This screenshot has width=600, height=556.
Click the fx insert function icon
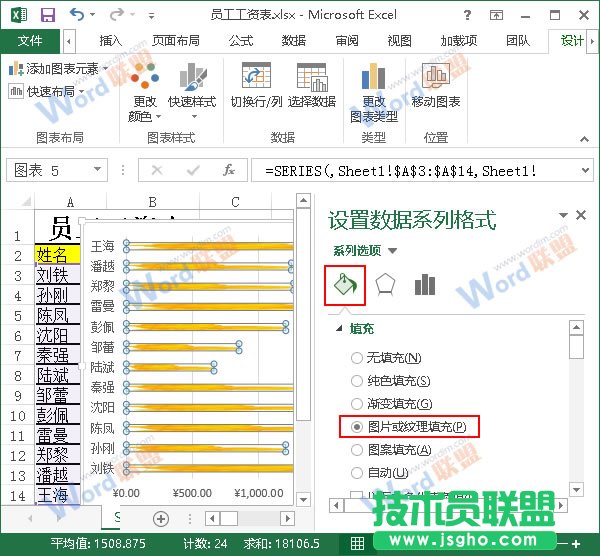pos(229,170)
